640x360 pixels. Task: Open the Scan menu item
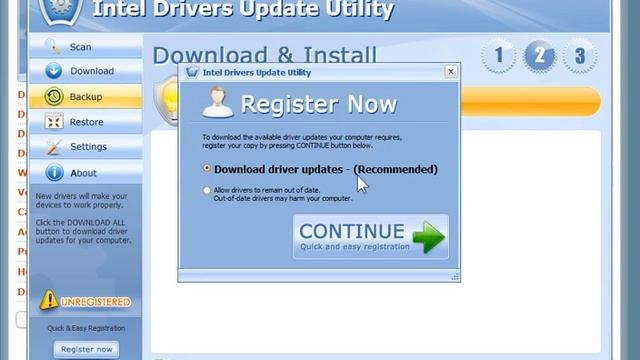click(86, 46)
